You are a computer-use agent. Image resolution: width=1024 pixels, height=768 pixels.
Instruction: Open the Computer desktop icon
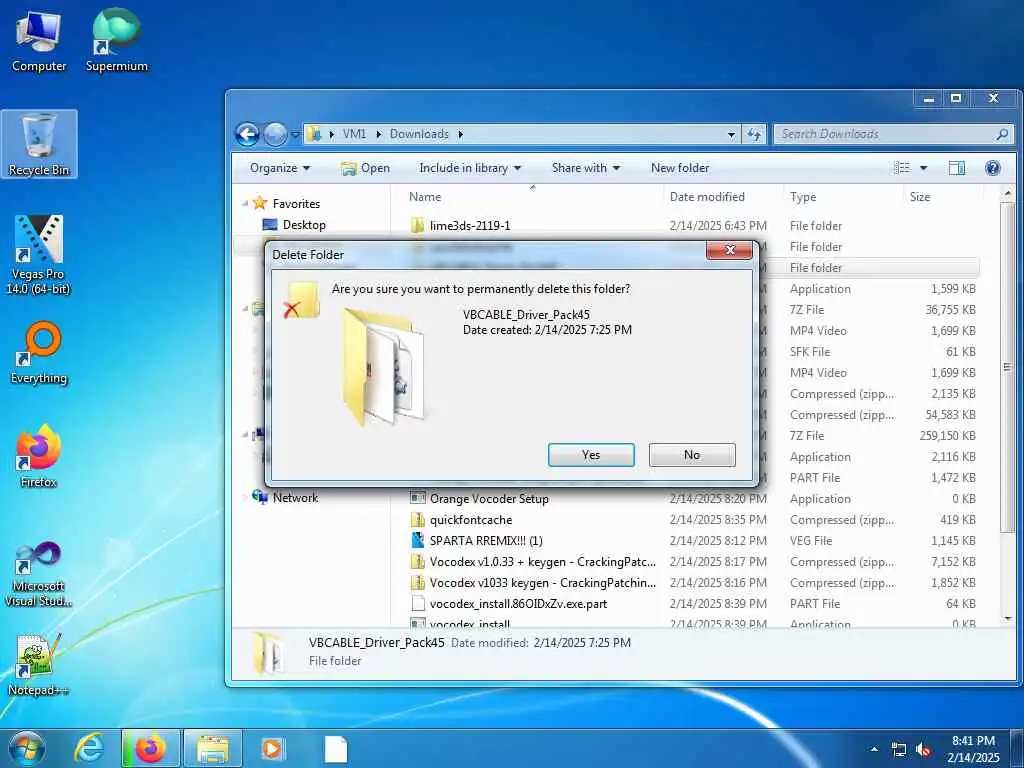[39, 41]
